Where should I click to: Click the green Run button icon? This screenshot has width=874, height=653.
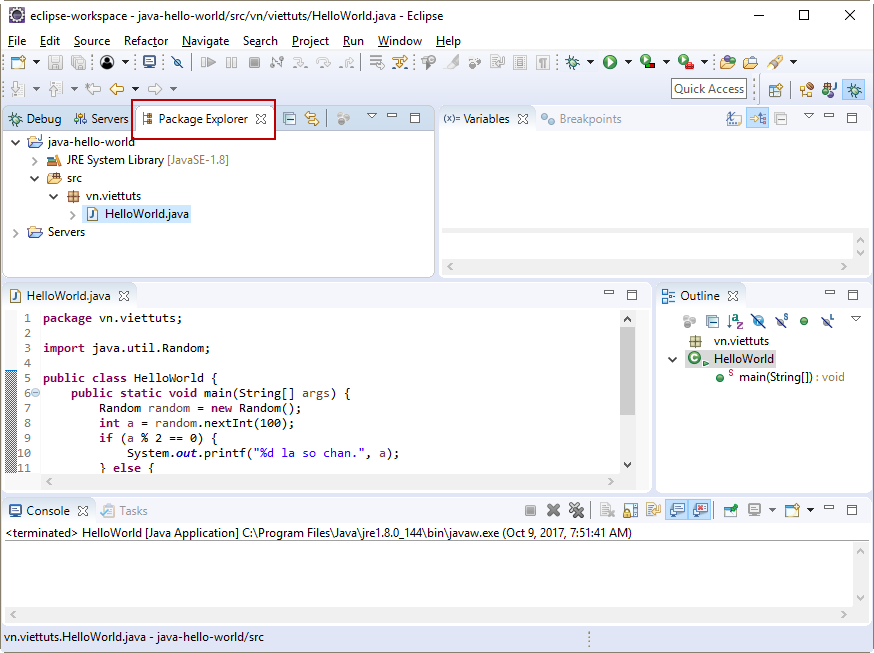(610, 62)
